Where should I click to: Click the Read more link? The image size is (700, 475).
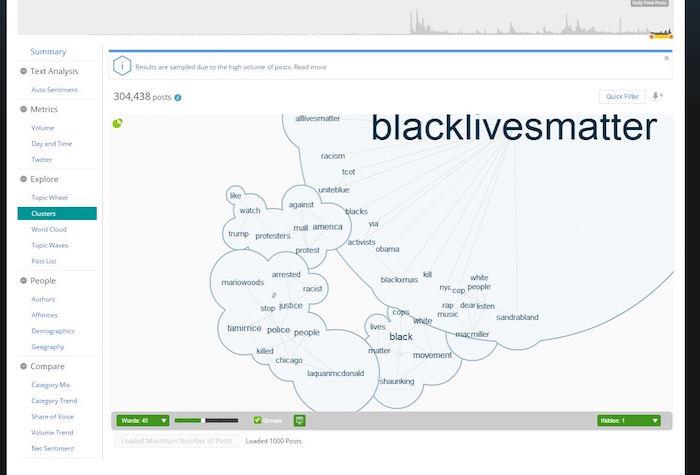click(x=310, y=67)
